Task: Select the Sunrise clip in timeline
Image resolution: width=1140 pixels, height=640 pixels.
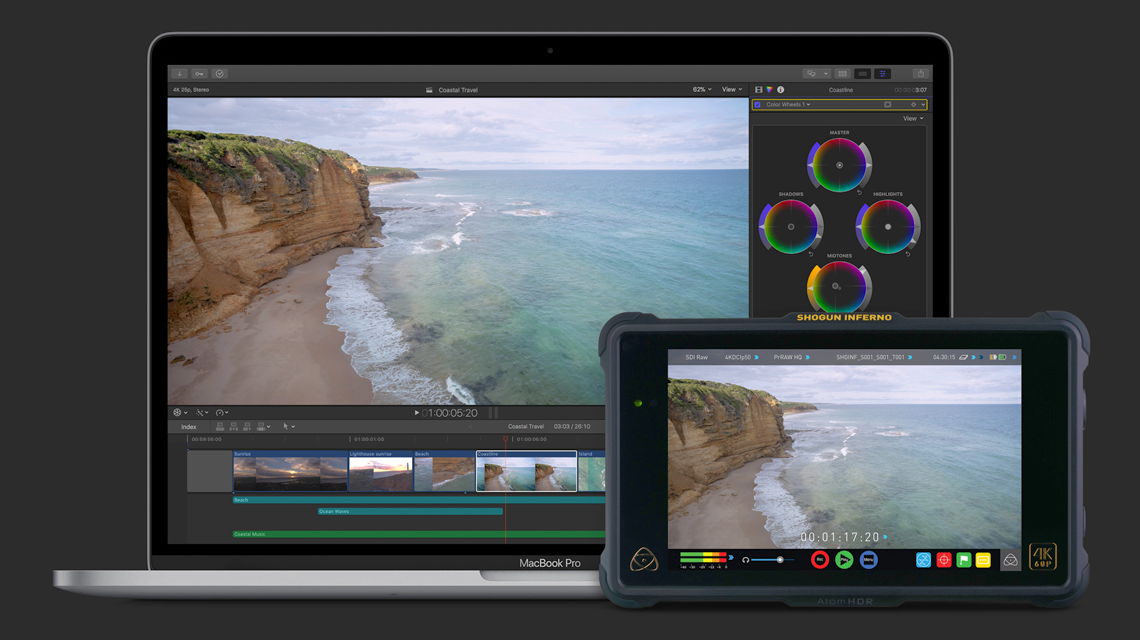Action: pyautogui.click(x=290, y=471)
